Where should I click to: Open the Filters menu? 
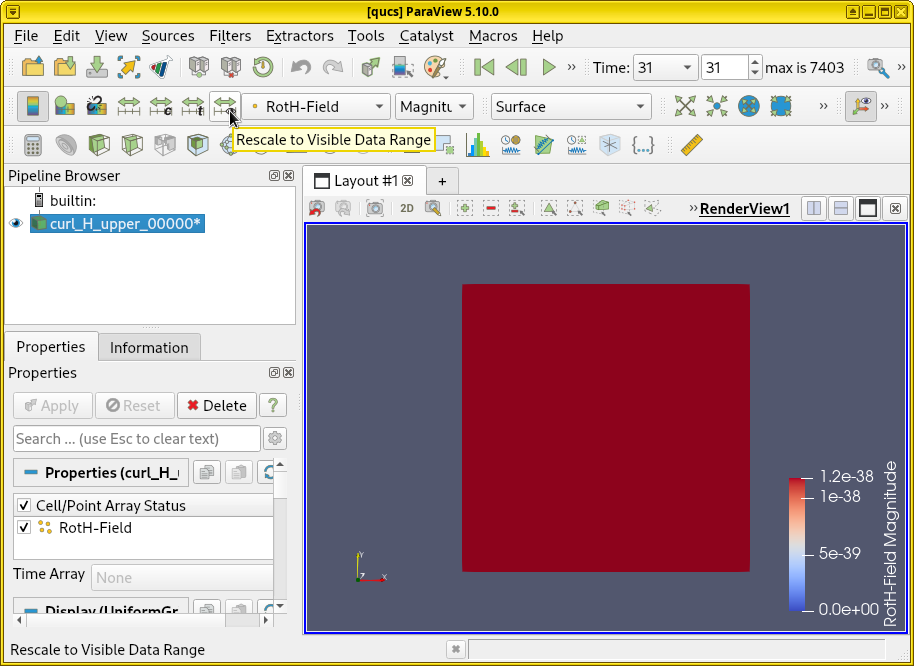pos(230,35)
